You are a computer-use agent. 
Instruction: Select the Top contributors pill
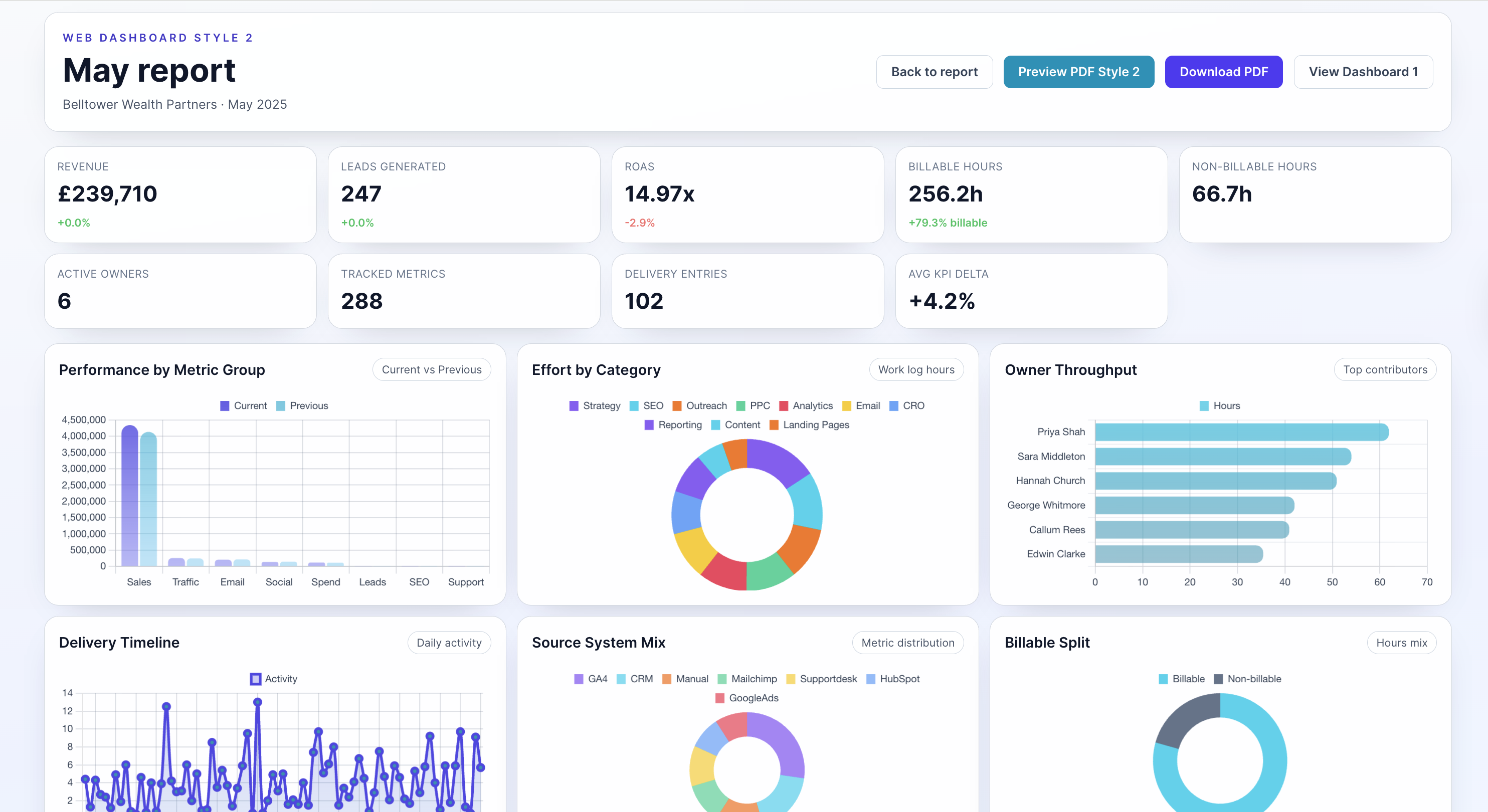[1385, 369]
